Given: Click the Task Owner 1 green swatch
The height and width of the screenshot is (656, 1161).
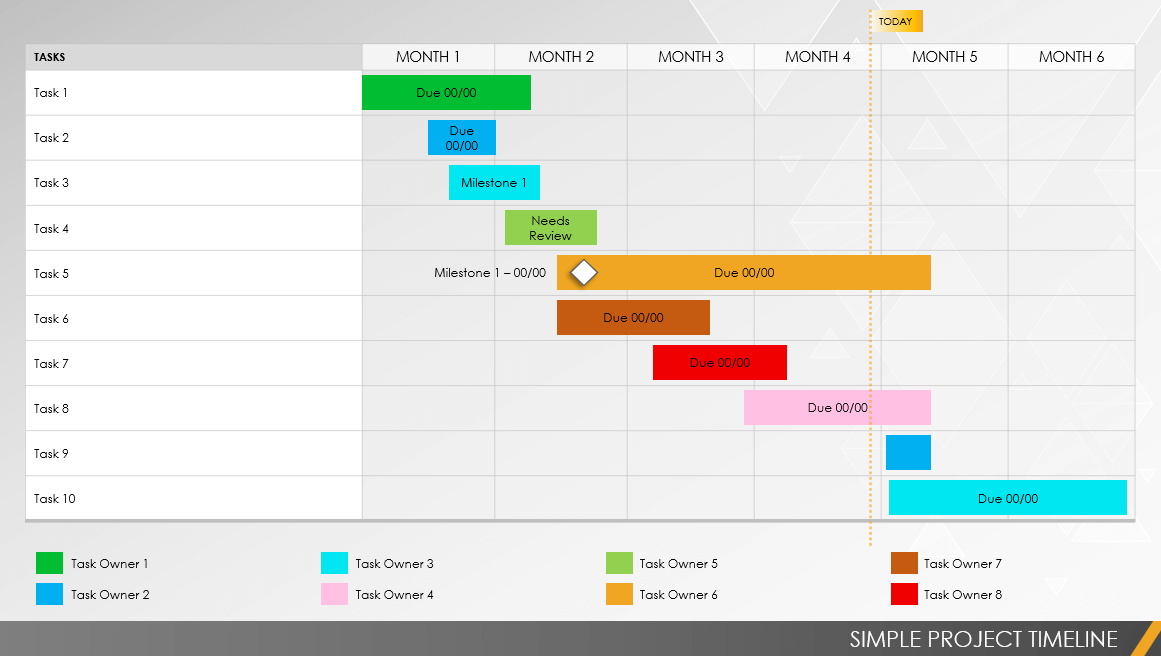Looking at the screenshot, I should [x=49, y=564].
